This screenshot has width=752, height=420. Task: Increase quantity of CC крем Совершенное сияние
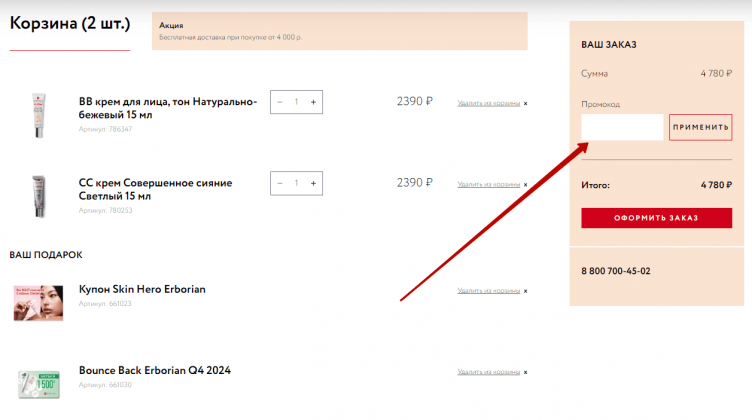(313, 184)
